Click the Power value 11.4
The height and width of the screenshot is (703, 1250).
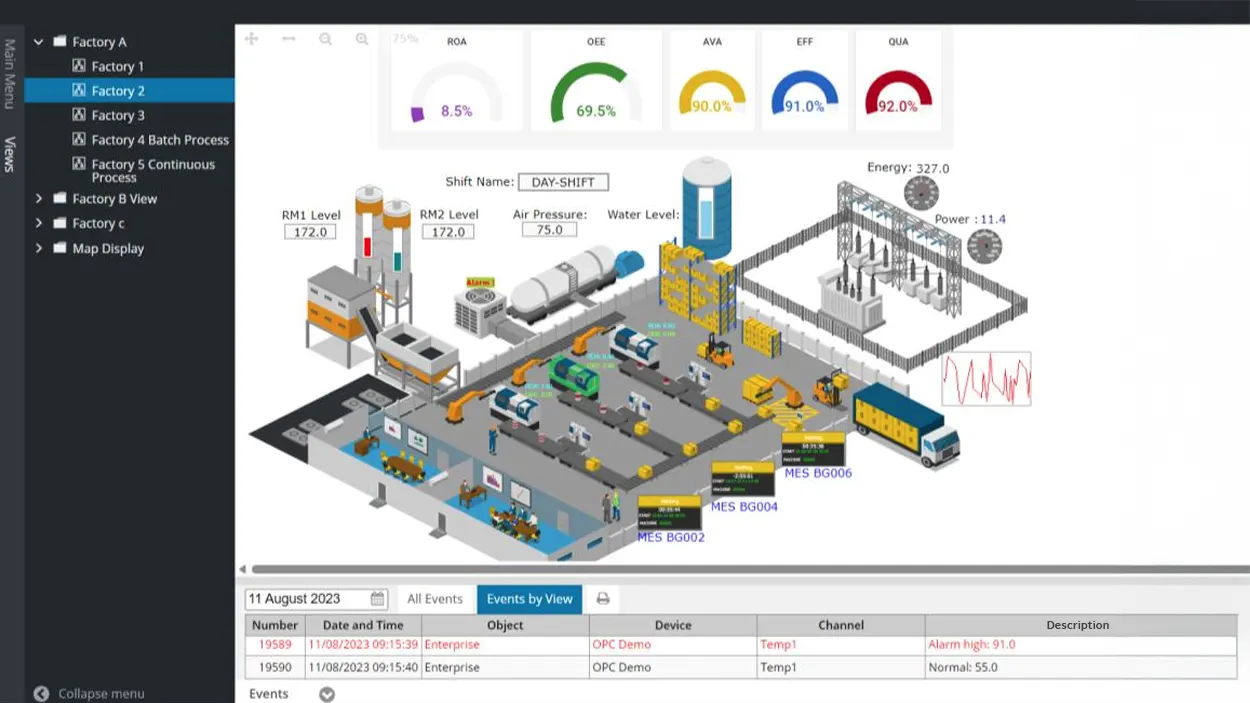point(993,219)
